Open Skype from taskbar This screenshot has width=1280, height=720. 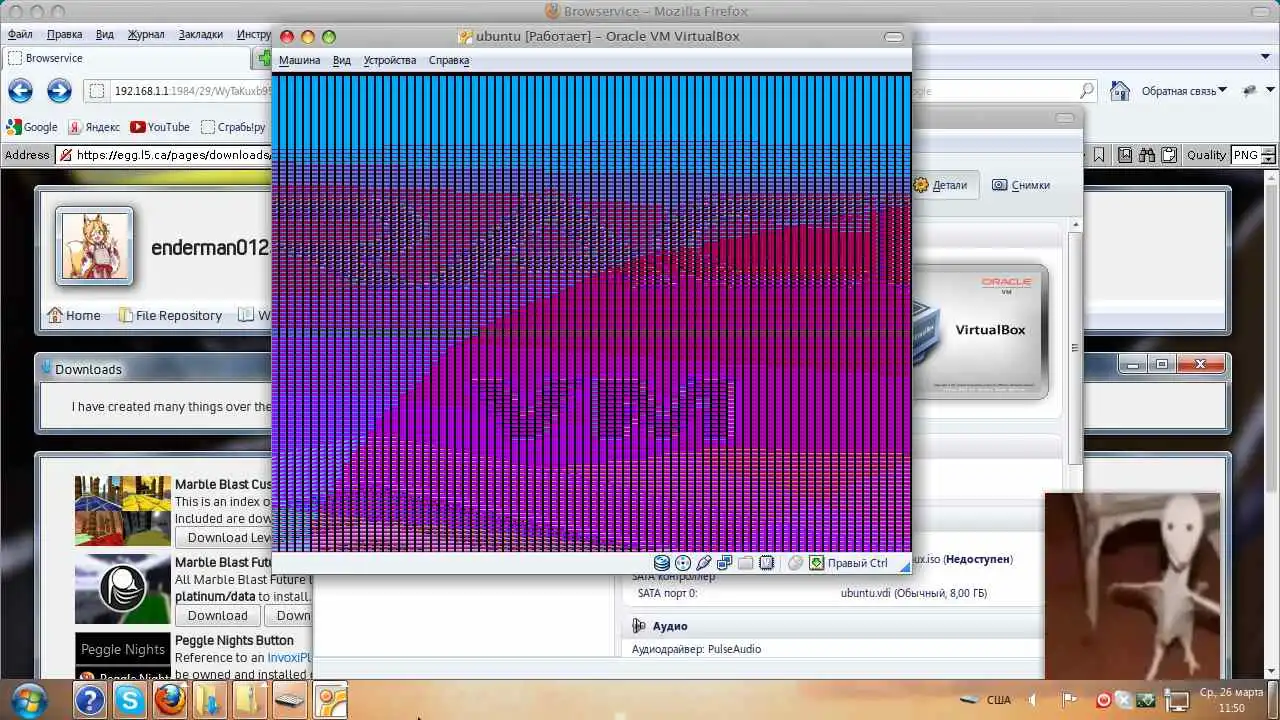pos(130,700)
